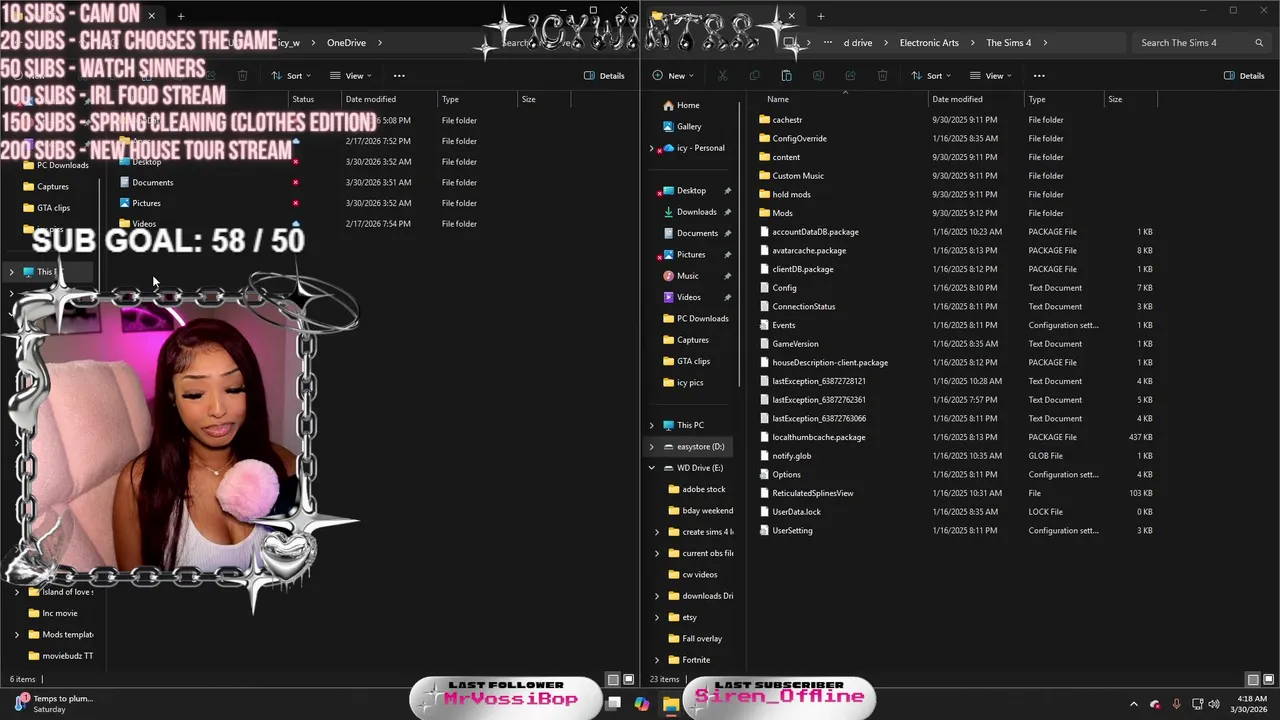
Task: Click the Copy icon in The Sims 4 toolbar
Action: pos(754,76)
